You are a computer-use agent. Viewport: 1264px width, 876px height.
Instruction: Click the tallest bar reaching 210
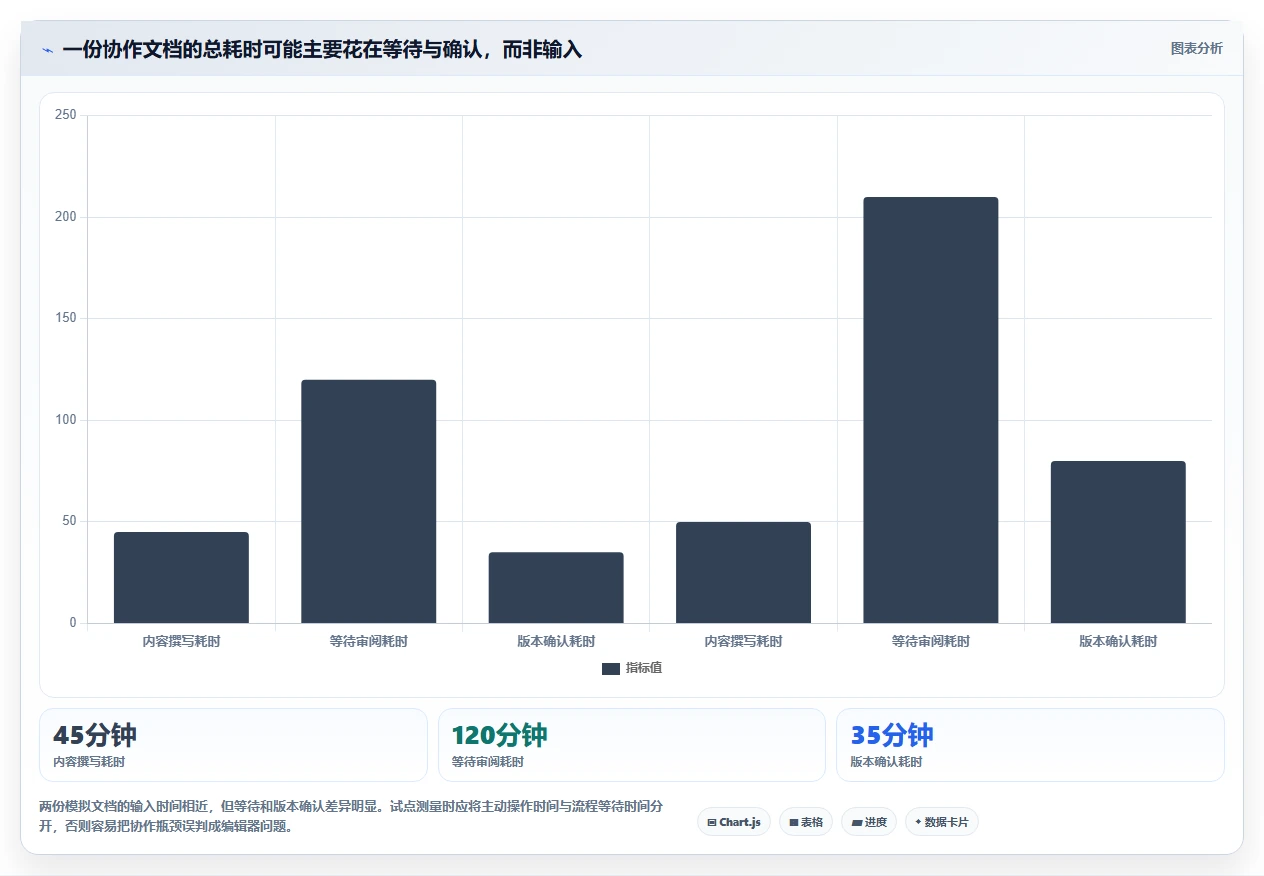931,410
